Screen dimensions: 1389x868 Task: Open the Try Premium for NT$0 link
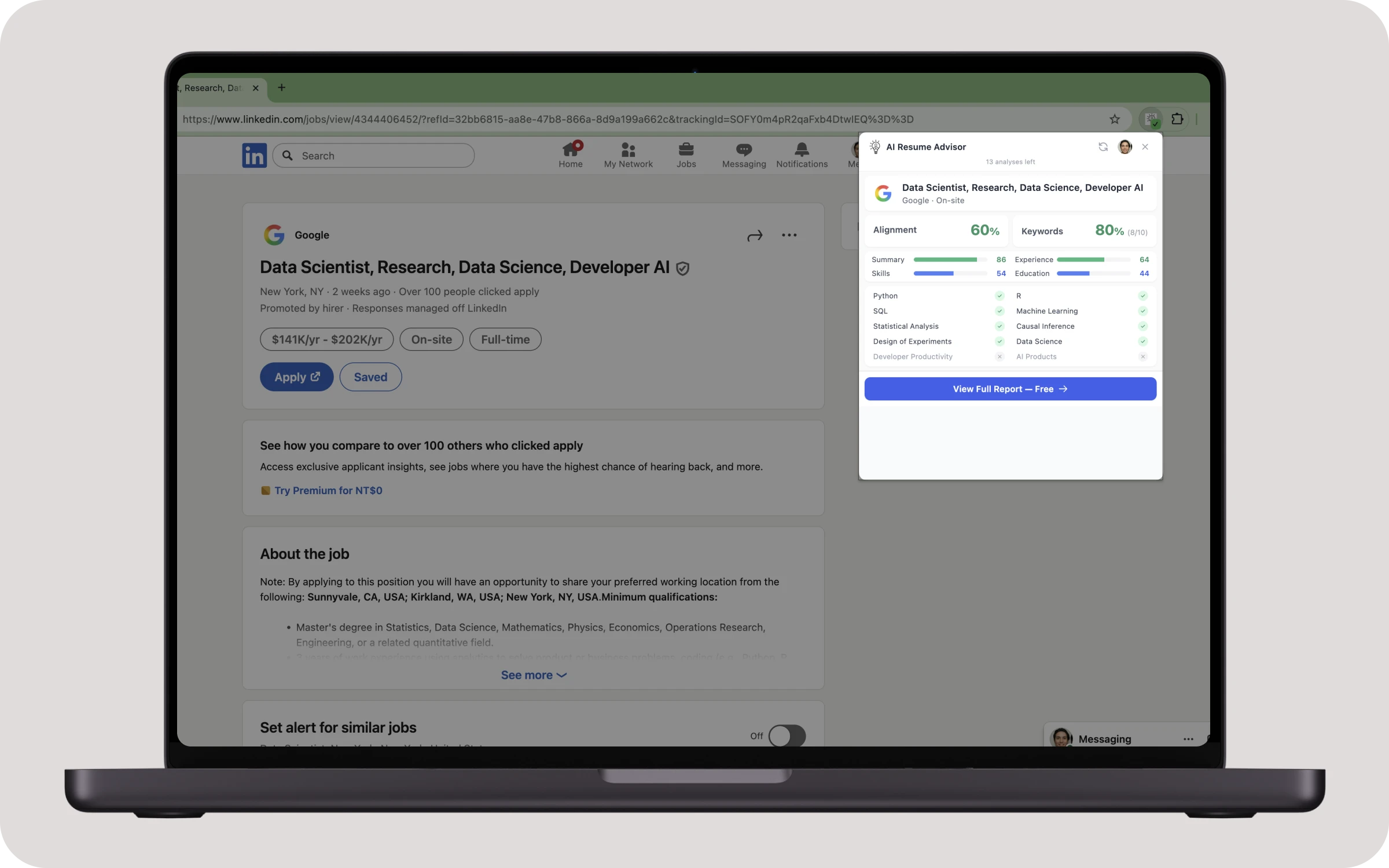coord(328,490)
